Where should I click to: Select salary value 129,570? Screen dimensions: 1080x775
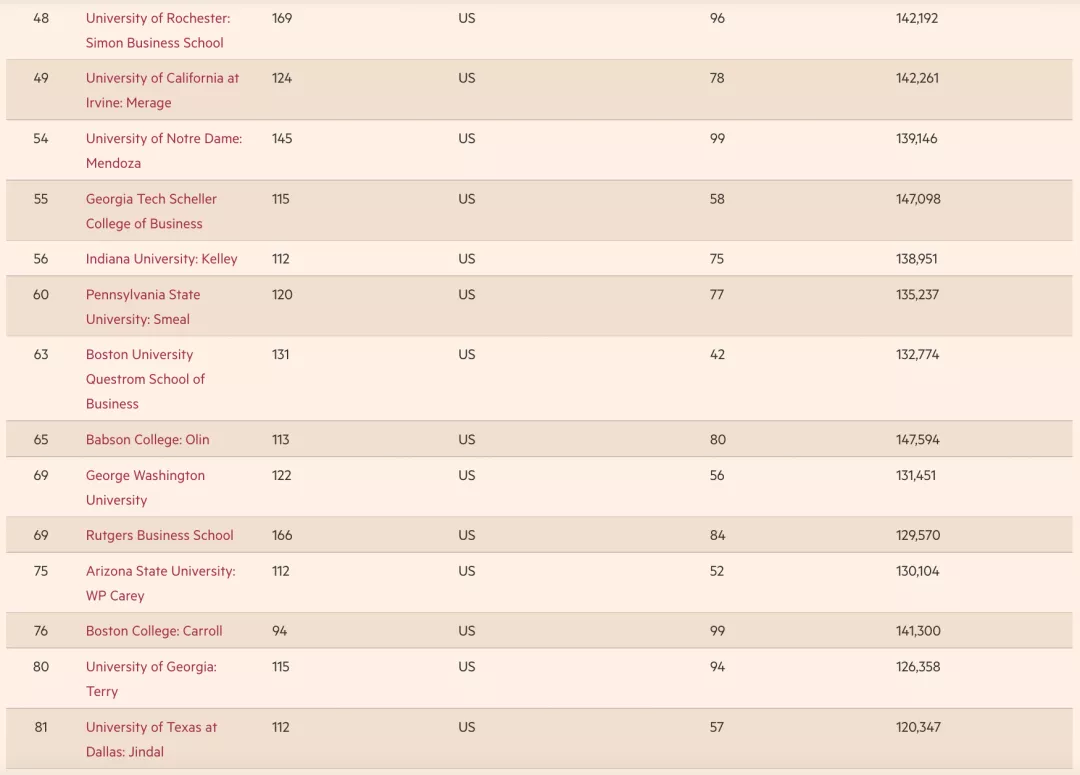917,535
